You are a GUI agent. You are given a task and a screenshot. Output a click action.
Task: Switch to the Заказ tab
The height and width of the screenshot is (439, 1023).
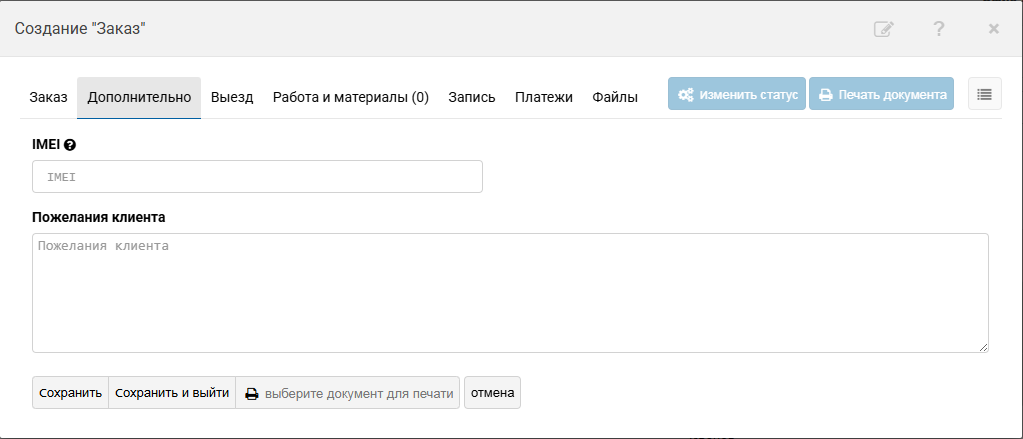[x=48, y=98]
